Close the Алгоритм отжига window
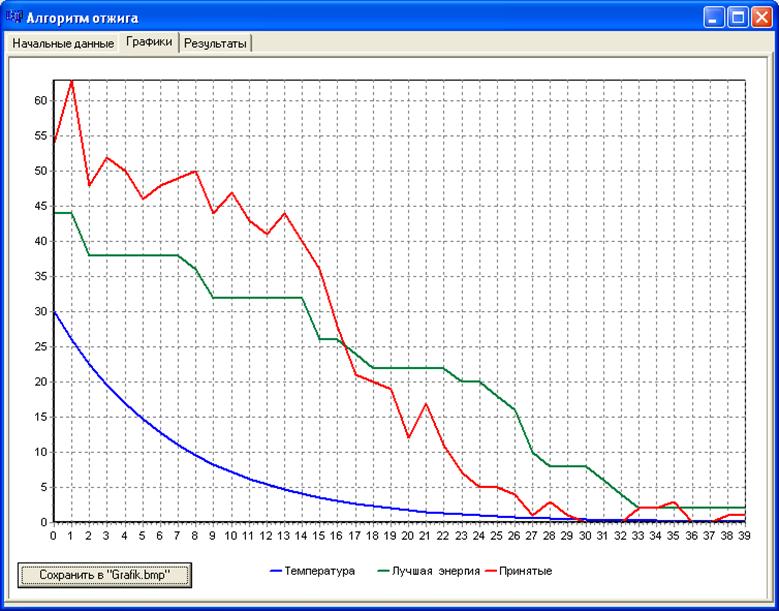The width and height of the screenshot is (779, 611). pos(761,18)
